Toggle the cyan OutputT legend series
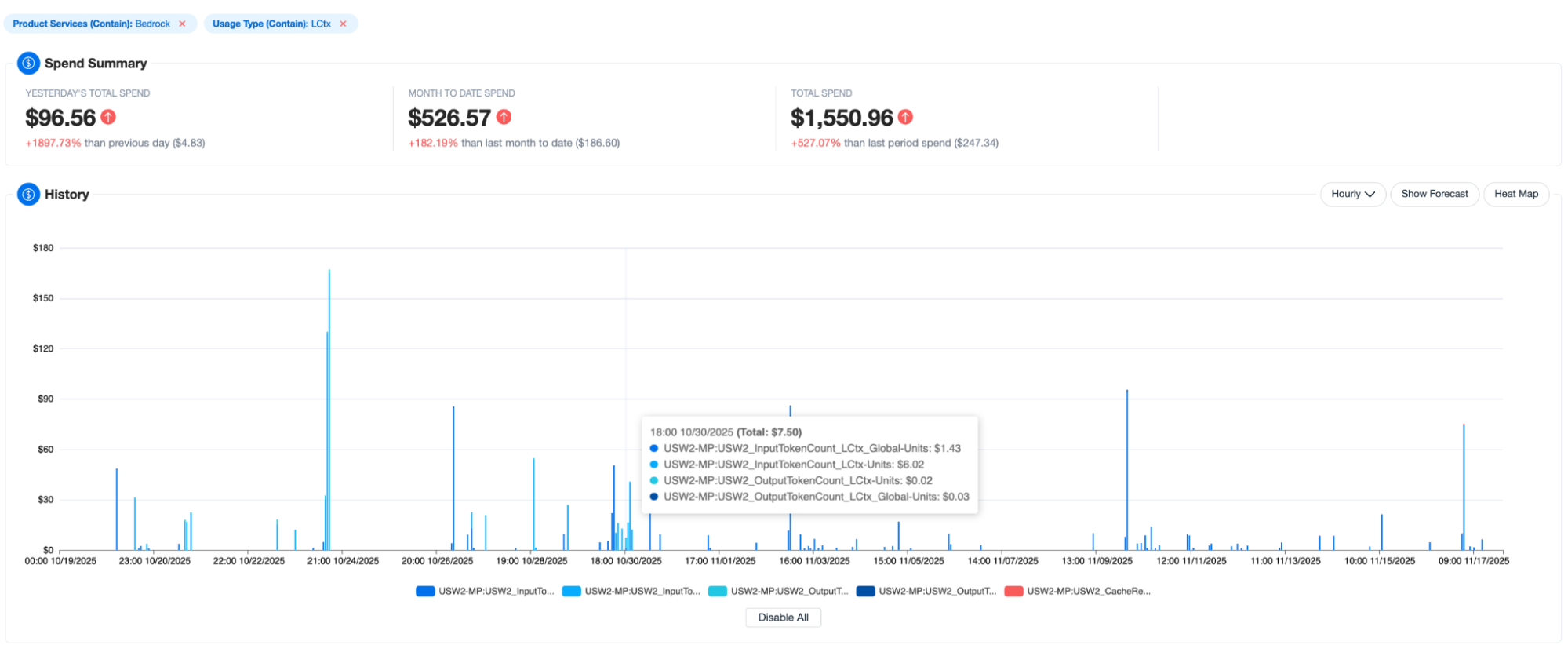 778,591
